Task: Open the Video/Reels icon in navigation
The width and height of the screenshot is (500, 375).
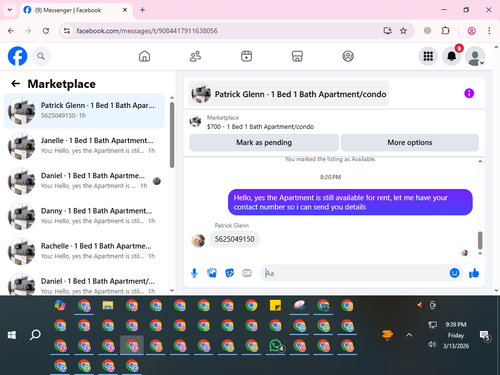Action: (x=246, y=56)
